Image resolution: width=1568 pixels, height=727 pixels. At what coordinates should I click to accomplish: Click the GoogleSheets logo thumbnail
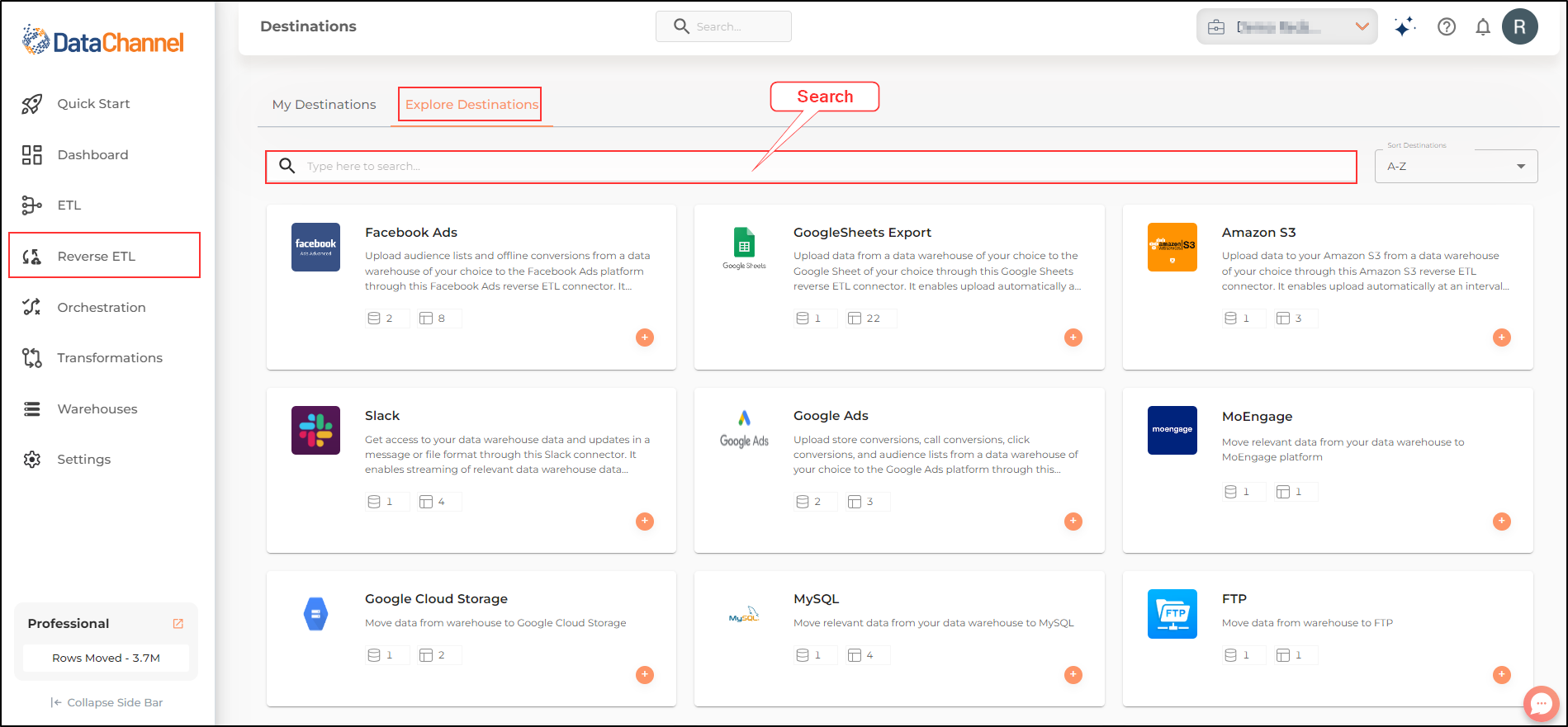744,248
